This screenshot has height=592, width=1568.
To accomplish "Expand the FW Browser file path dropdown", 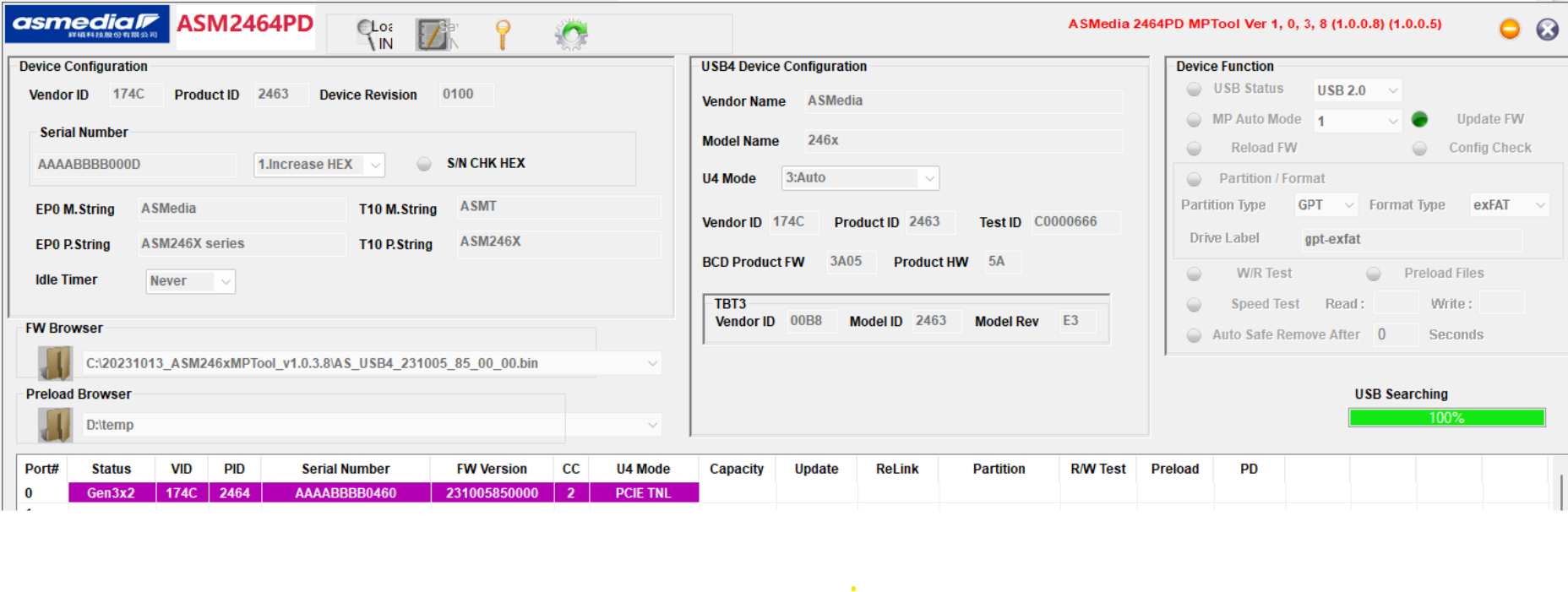I will (x=652, y=363).
